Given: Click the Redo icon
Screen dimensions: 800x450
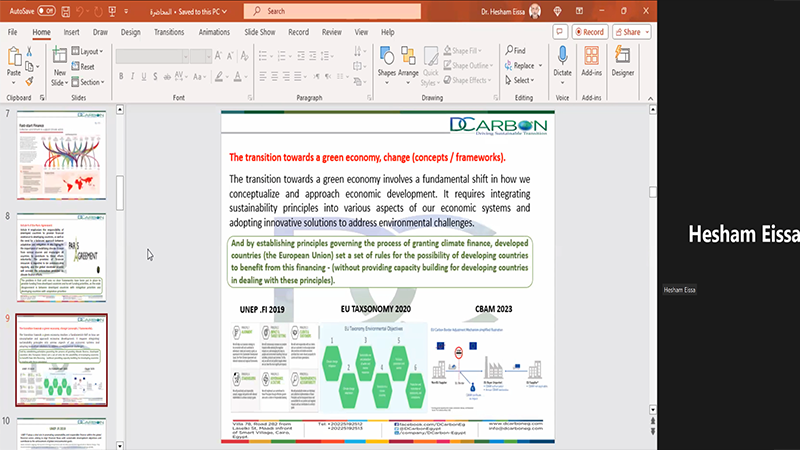Looking at the screenshot, I should click(x=97, y=11).
